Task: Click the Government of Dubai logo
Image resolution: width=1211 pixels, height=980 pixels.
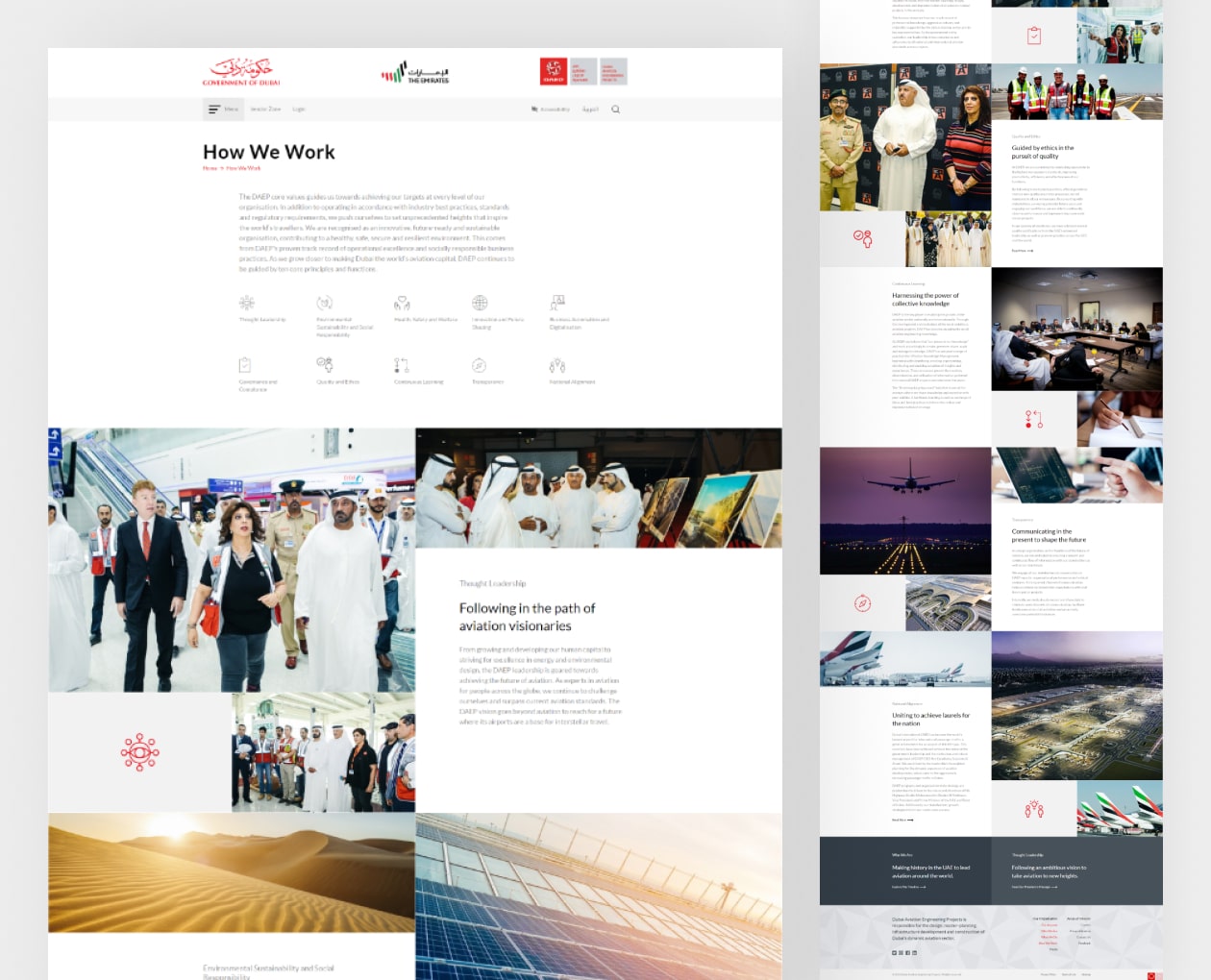Action: 241,72
